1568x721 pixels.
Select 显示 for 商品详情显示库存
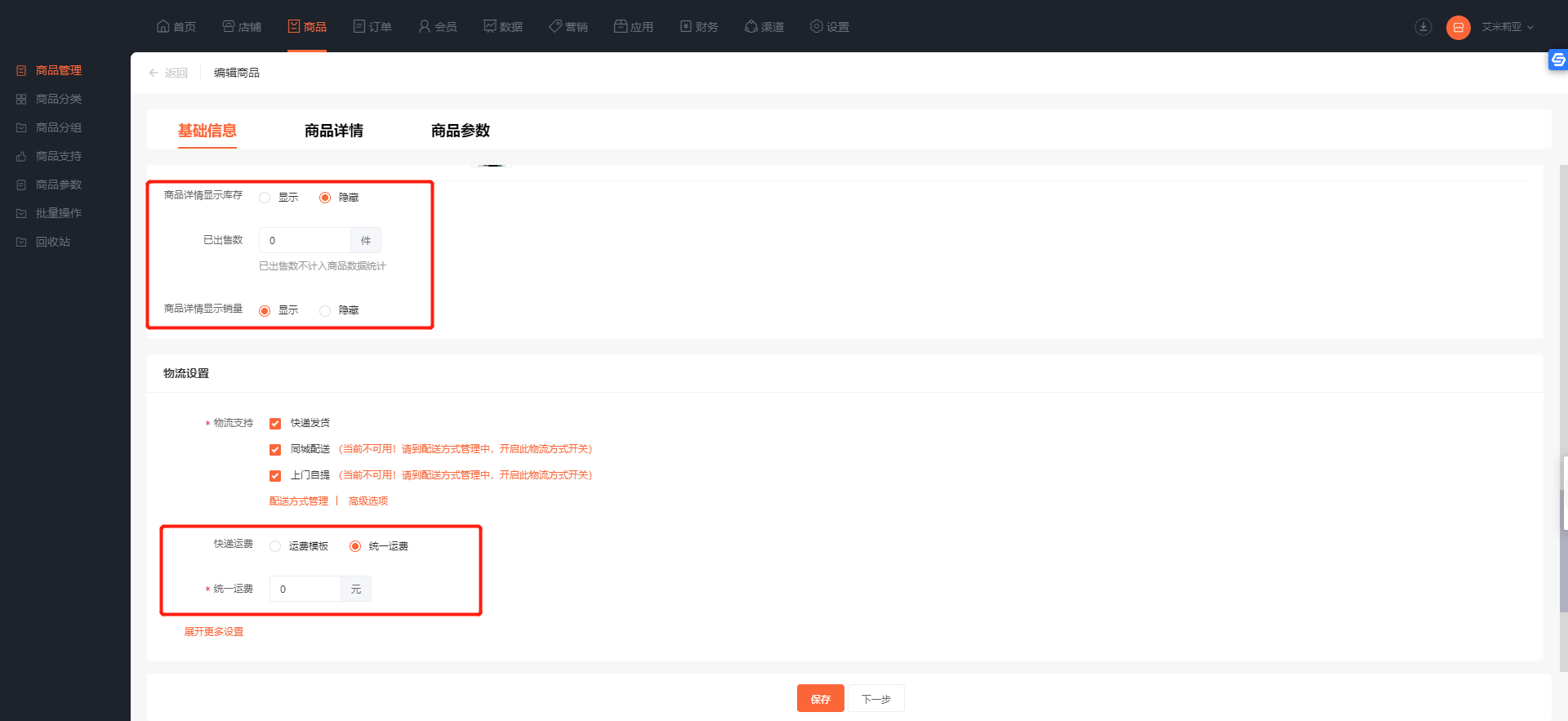265,198
